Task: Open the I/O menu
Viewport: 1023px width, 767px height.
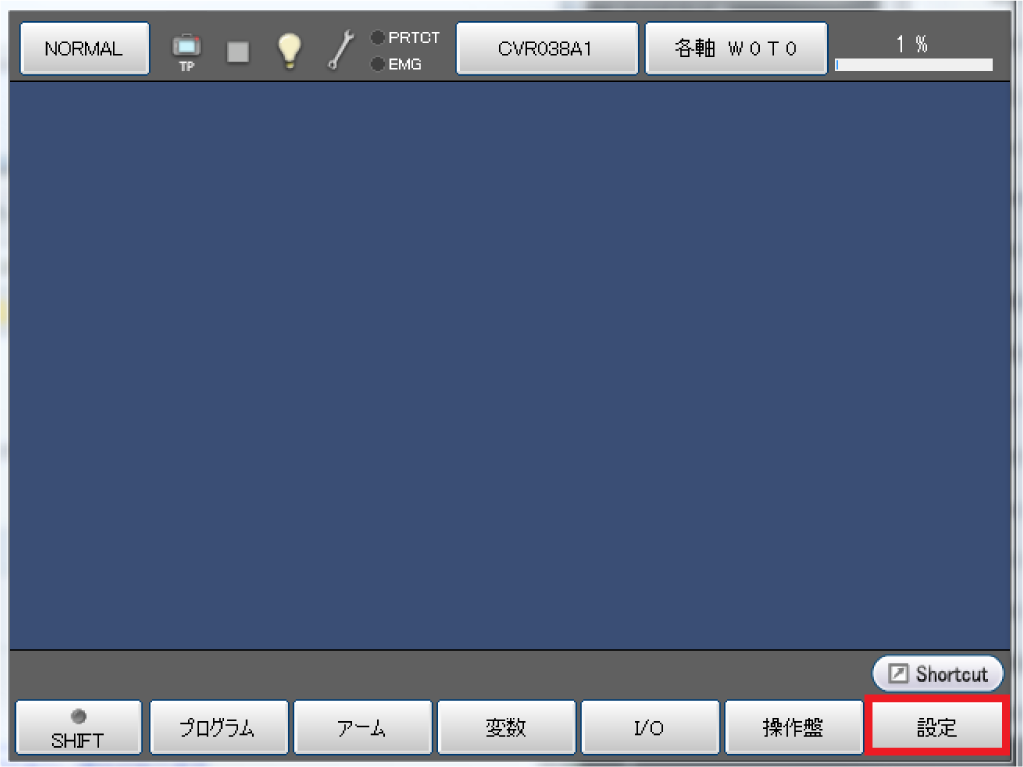Action: [x=650, y=727]
